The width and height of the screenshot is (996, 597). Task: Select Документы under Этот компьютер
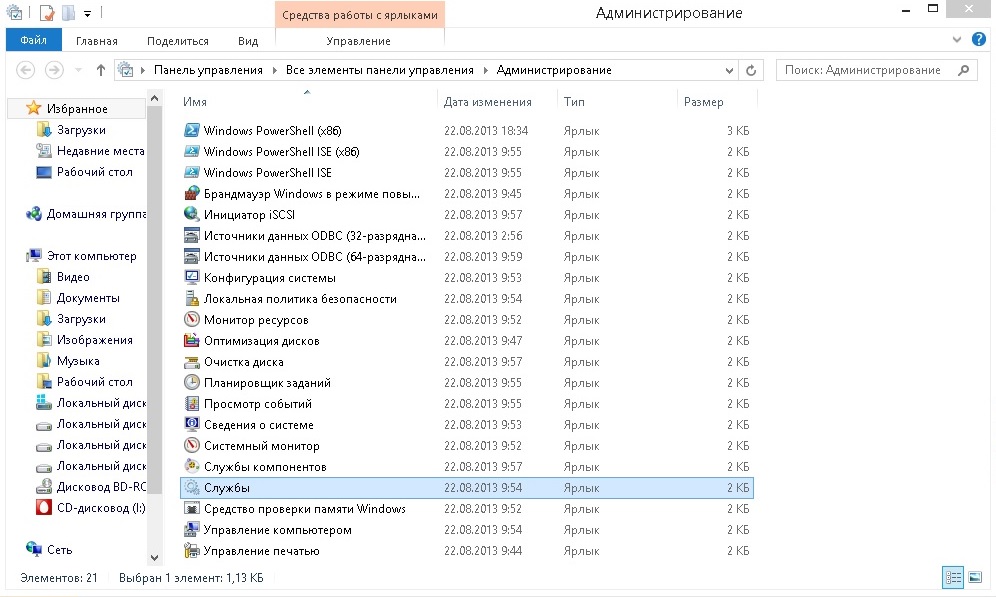[x=88, y=298]
